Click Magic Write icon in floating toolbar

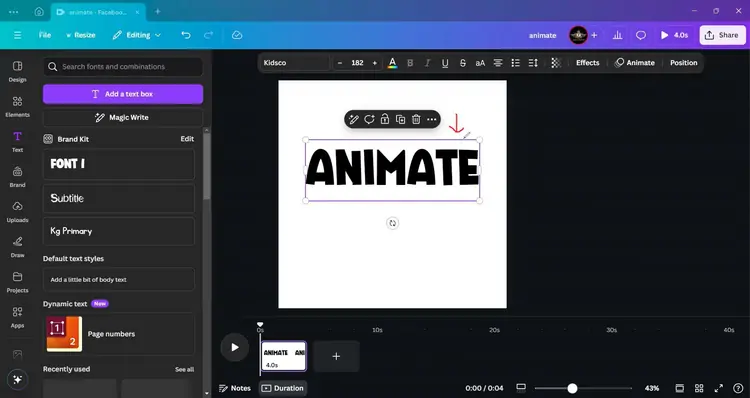[353, 120]
